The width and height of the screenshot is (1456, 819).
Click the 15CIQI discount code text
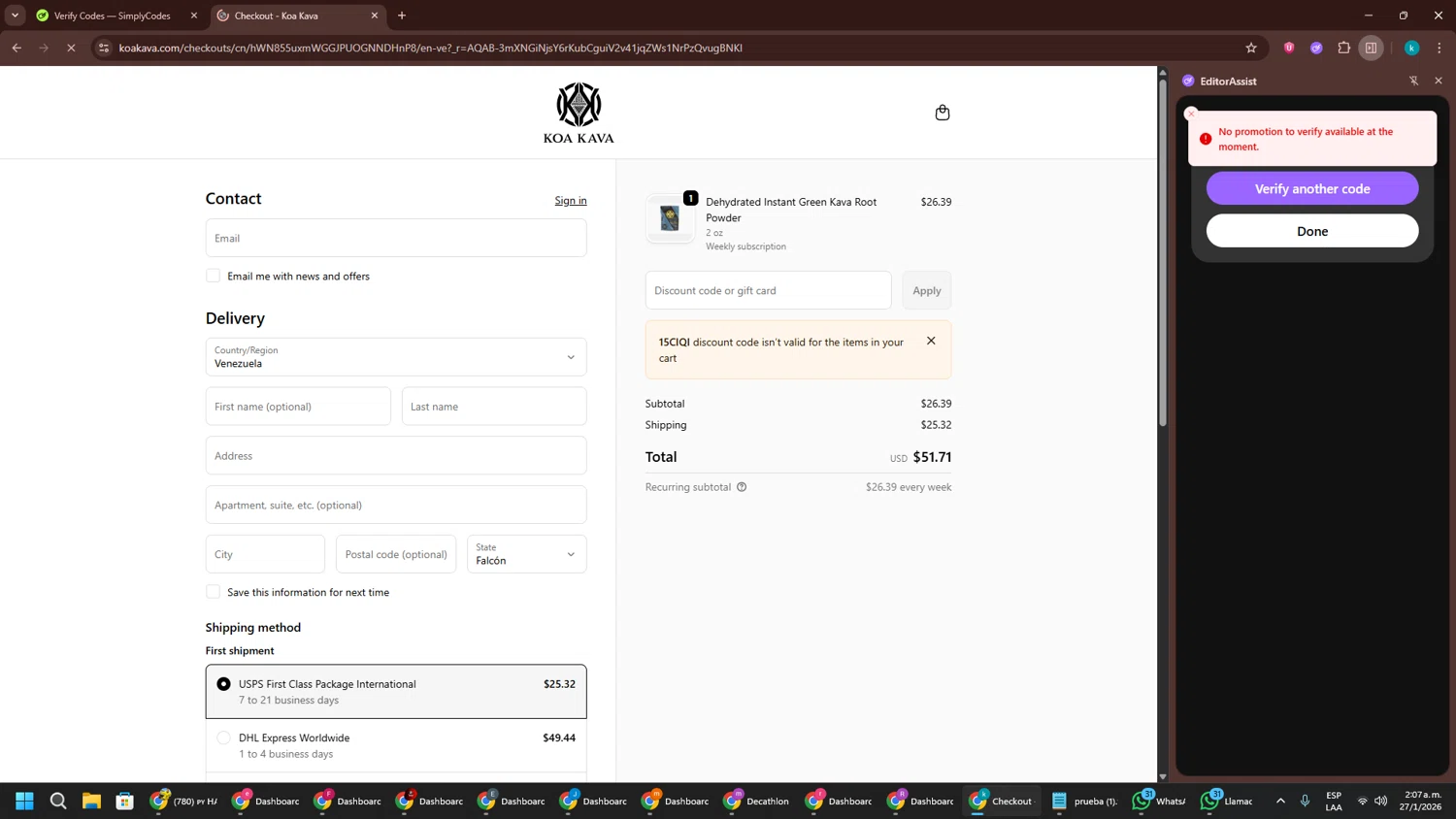point(674,342)
